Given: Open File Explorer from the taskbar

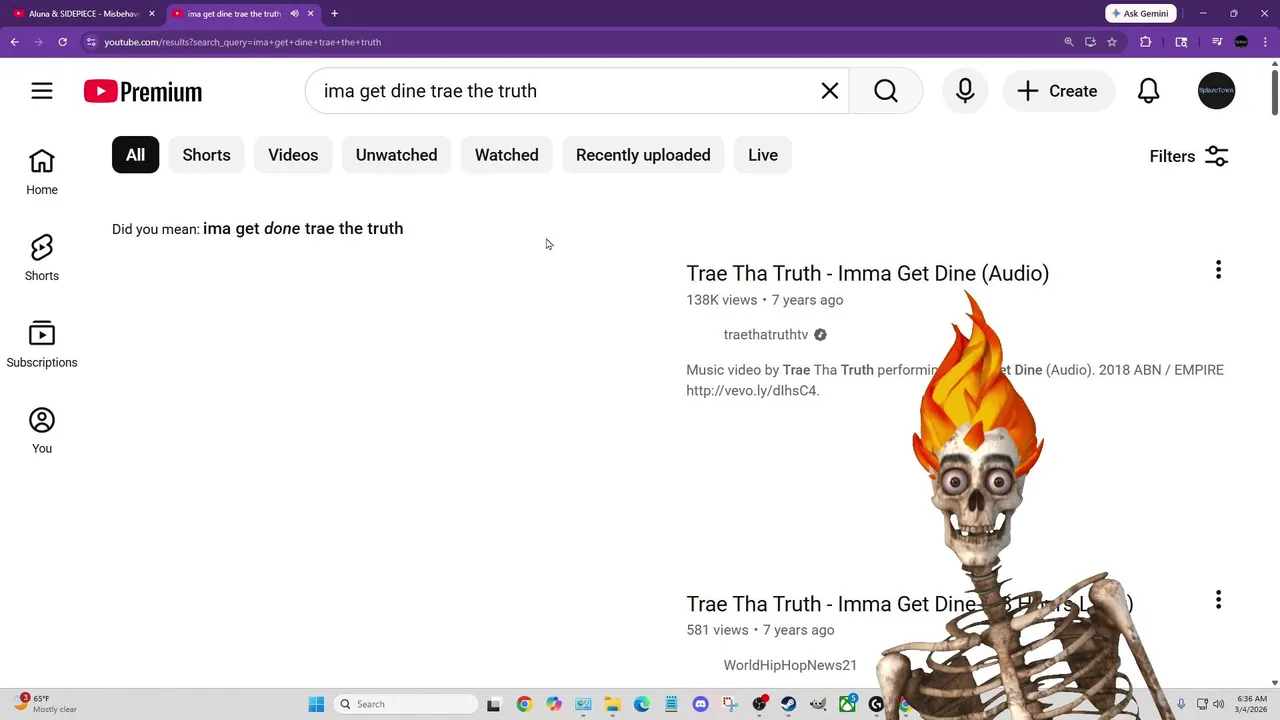Looking at the screenshot, I should 612,704.
